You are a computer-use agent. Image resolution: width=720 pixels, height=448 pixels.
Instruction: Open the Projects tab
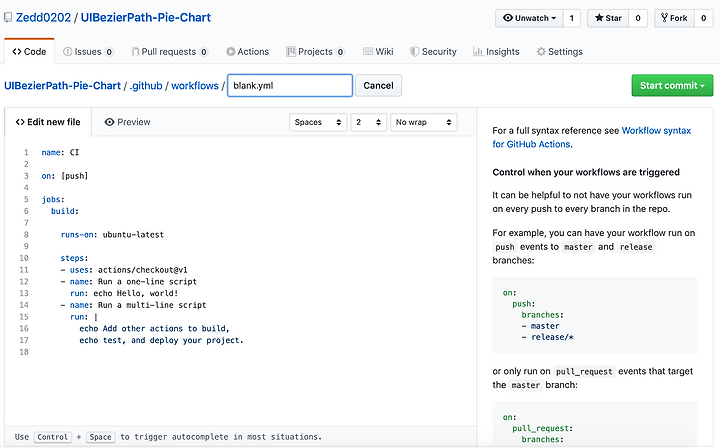pyautogui.click(x=315, y=51)
